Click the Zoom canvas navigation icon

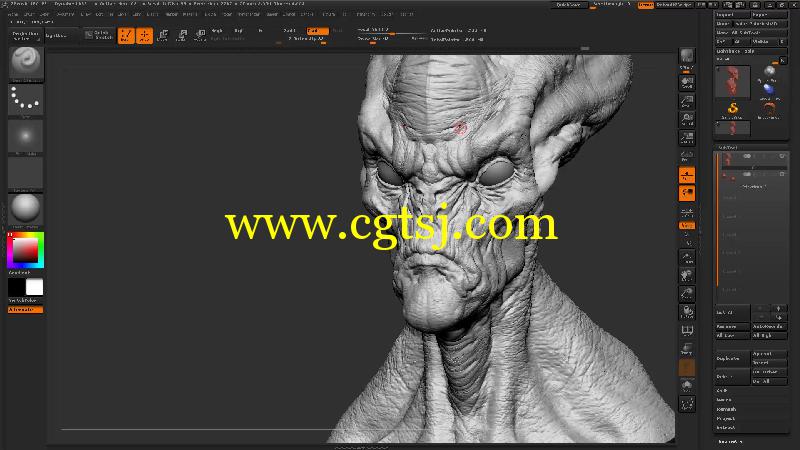click(687, 101)
